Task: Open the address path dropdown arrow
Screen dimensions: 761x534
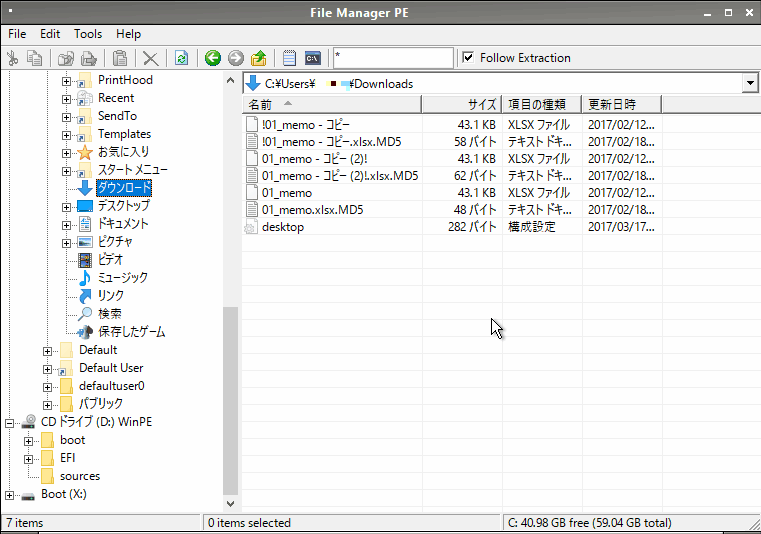Action: coord(750,83)
